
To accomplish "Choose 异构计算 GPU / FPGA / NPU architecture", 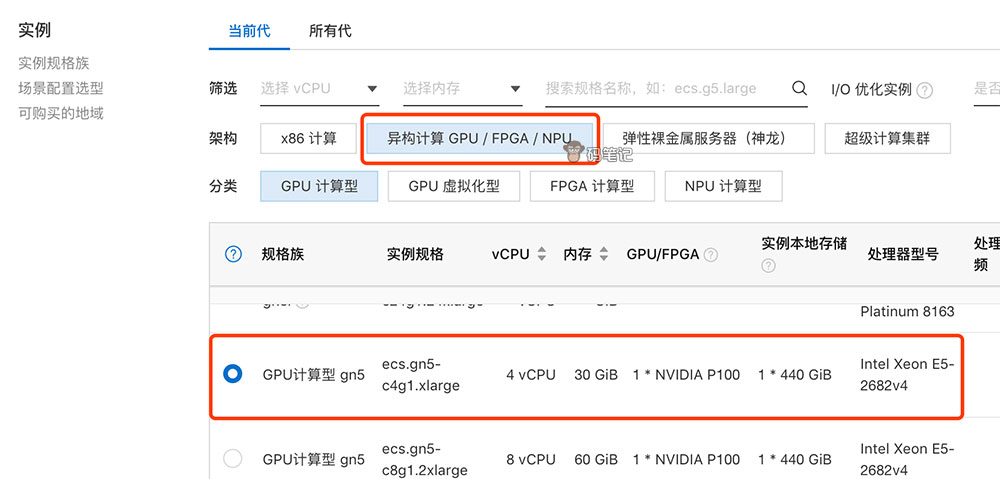I will [479, 138].
